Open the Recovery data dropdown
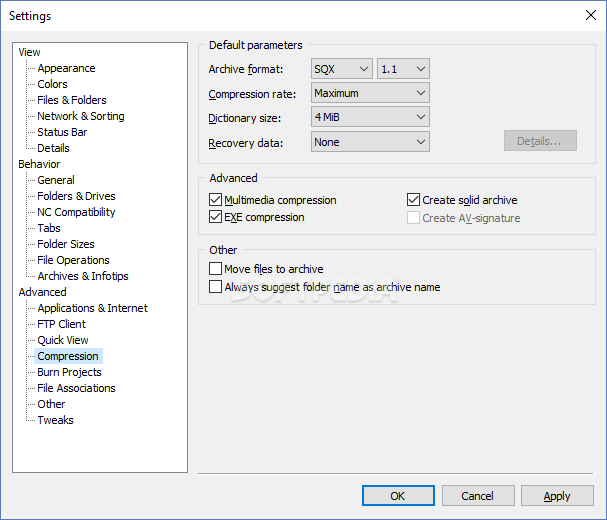This screenshot has height=520, width=607. 370,142
